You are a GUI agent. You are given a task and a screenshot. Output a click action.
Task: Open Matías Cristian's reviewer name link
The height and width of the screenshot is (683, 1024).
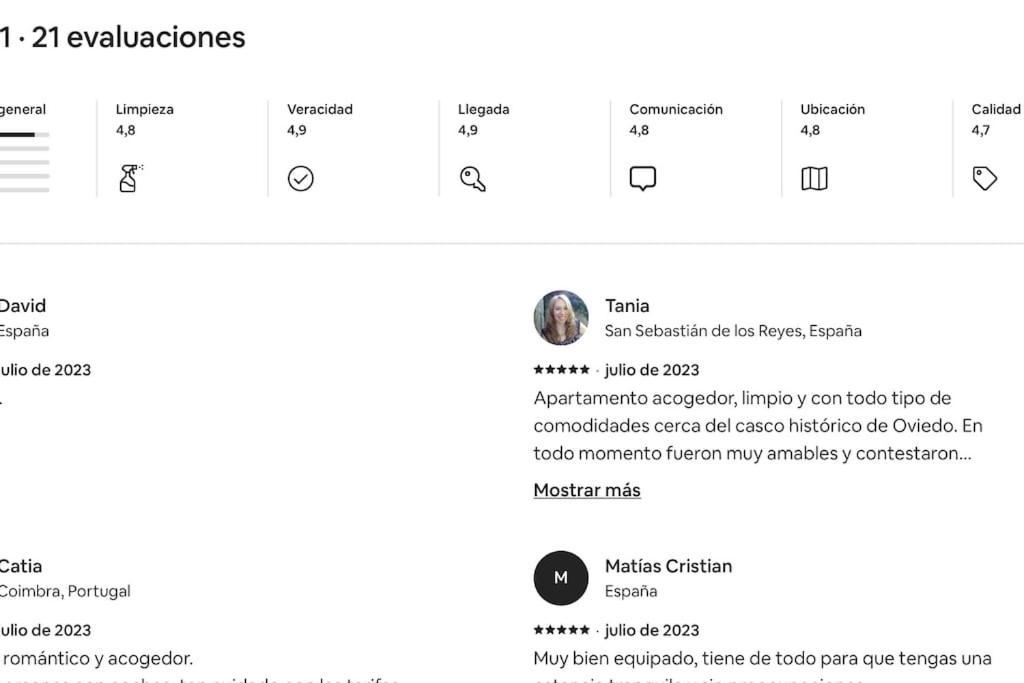668,566
